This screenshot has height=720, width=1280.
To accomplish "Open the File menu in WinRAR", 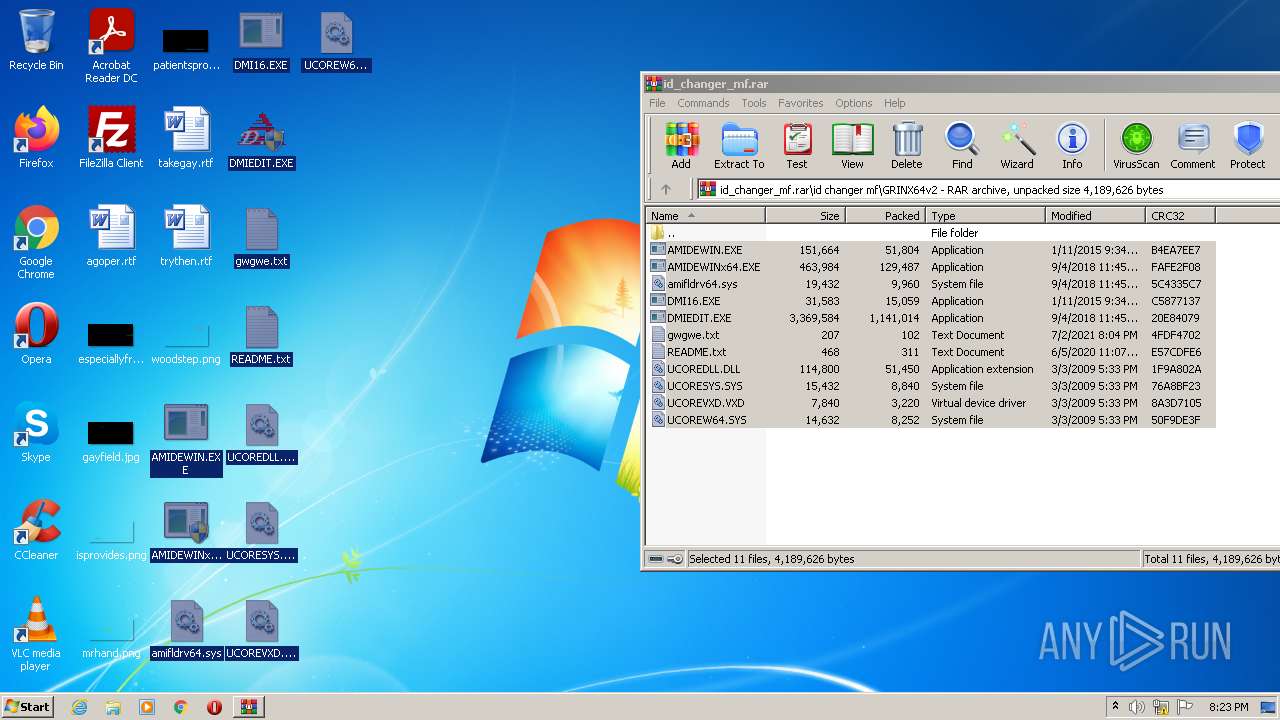I will 657,103.
